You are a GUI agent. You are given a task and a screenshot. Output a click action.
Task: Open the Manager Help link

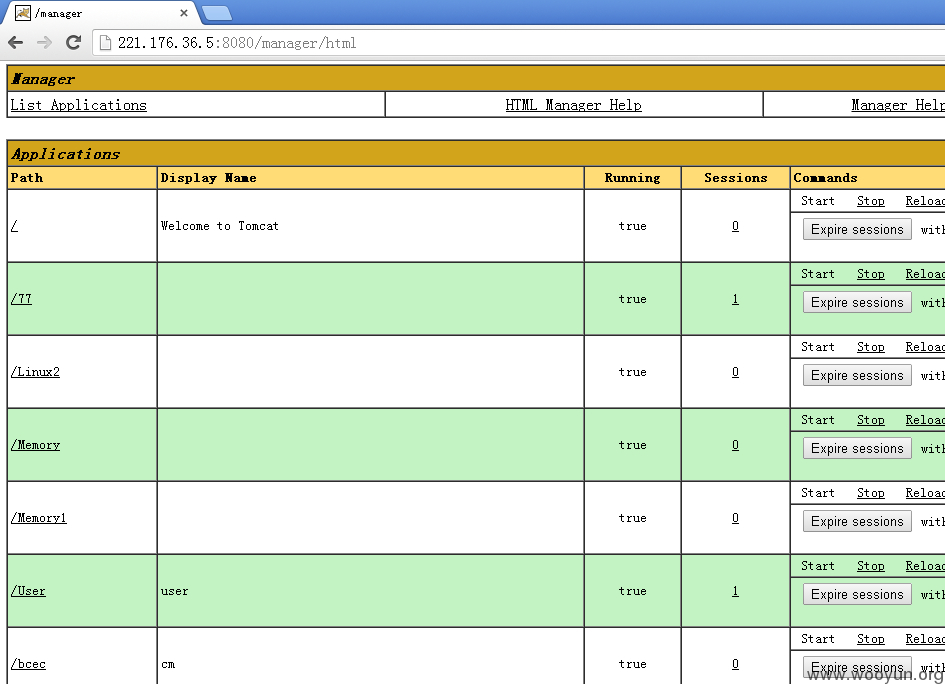pos(898,105)
